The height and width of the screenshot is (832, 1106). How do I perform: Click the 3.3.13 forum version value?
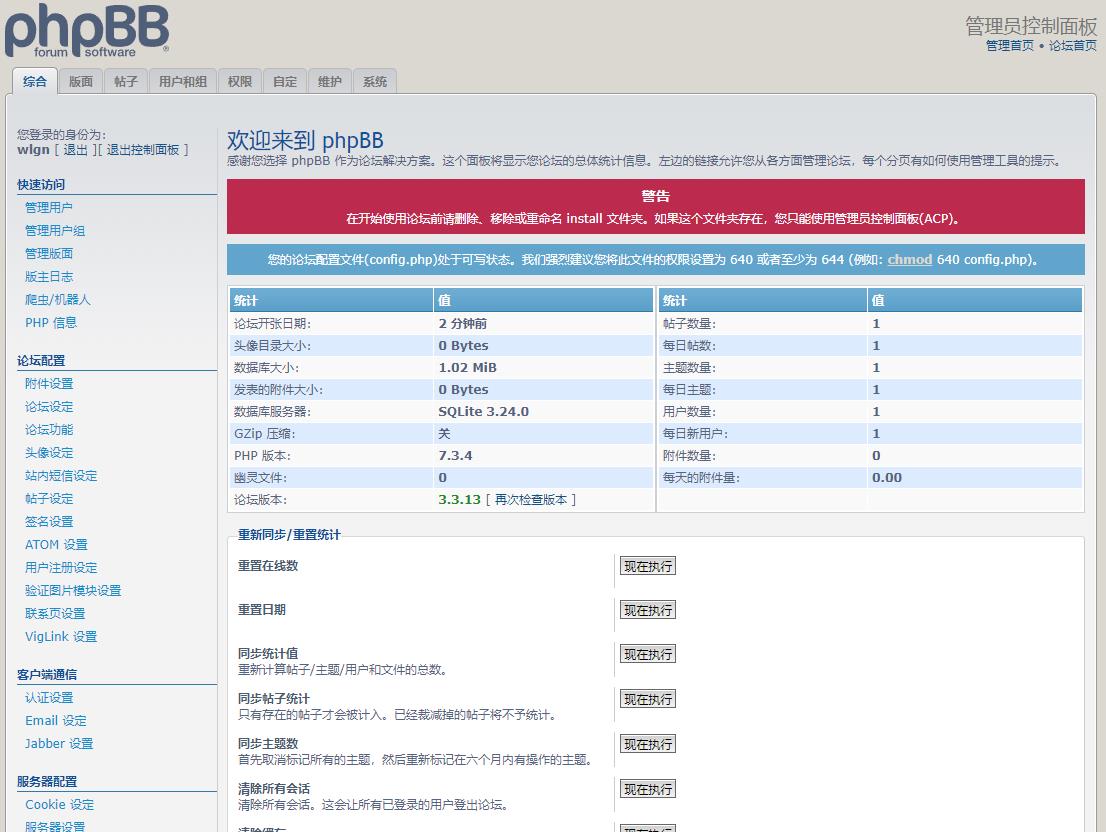click(x=459, y=500)
